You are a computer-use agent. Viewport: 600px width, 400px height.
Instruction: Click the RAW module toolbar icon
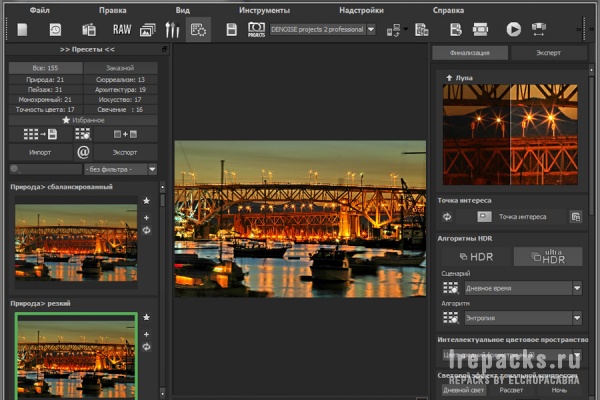point(122,29)
